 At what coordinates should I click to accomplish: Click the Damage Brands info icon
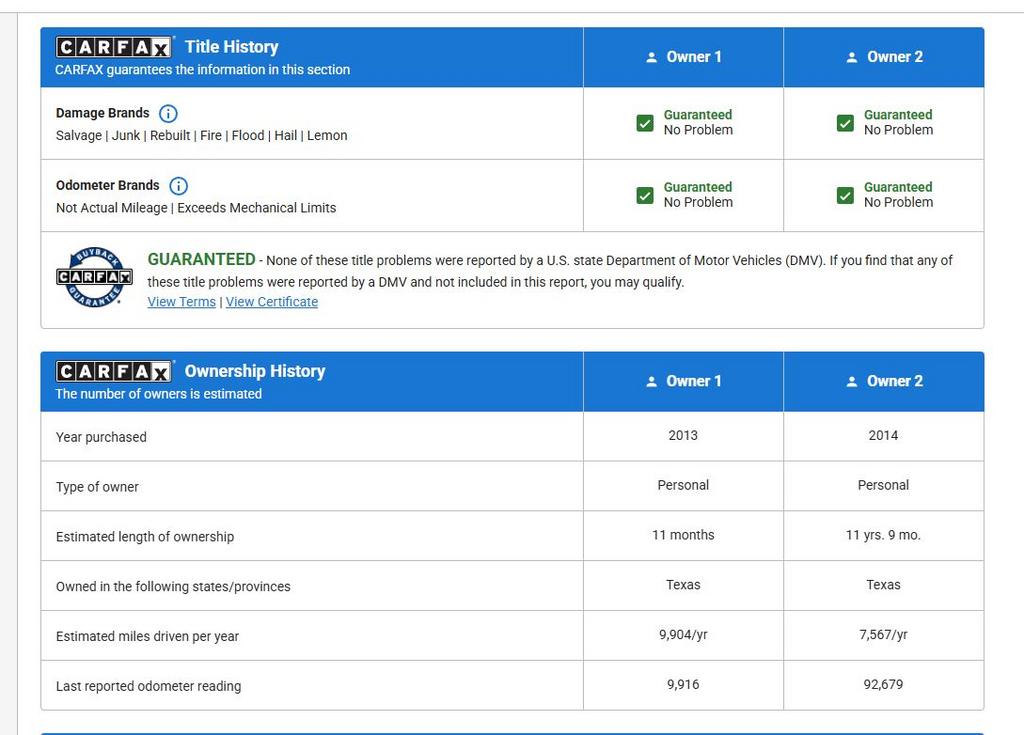tap(168, 114)
